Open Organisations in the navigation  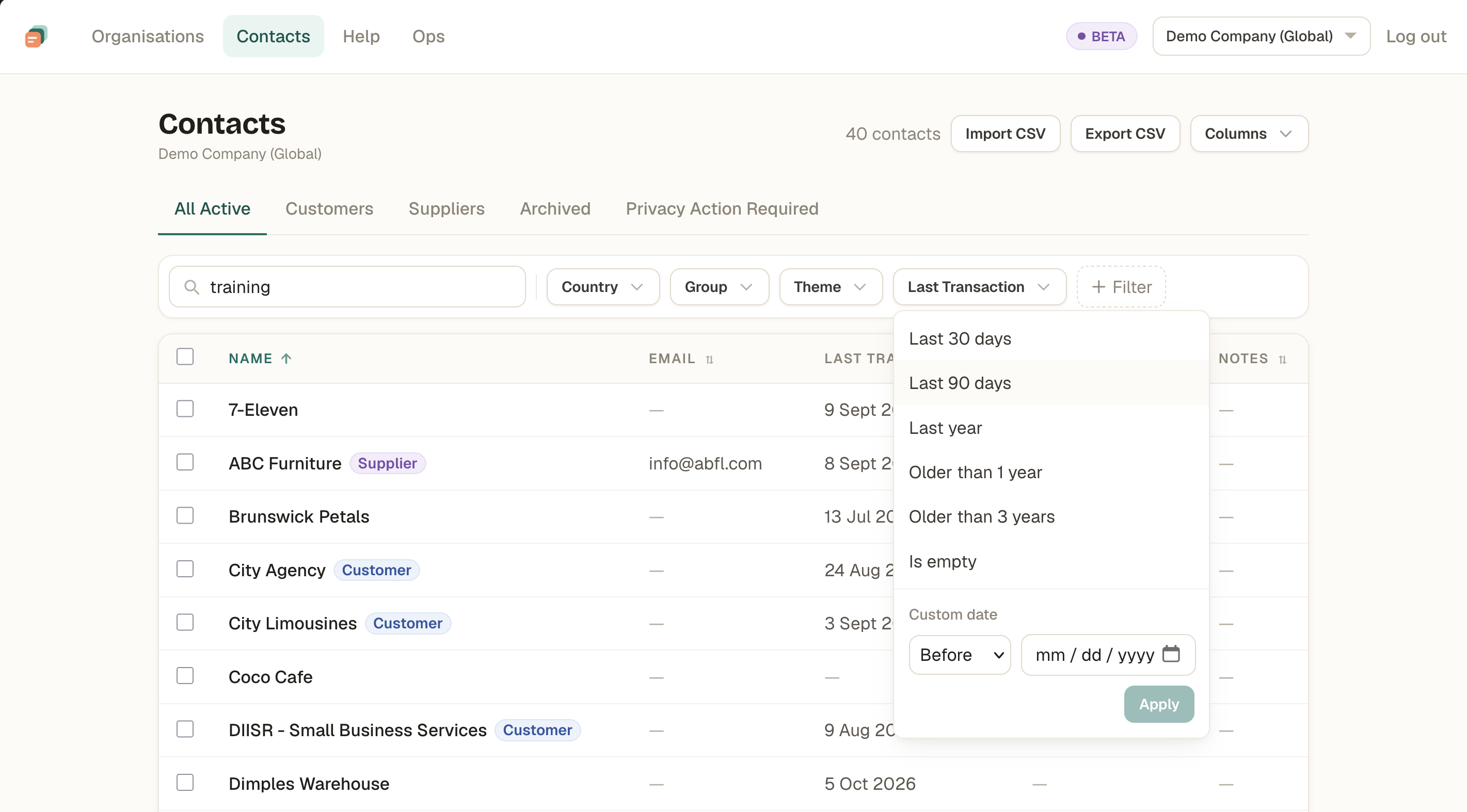coord(148,37)
